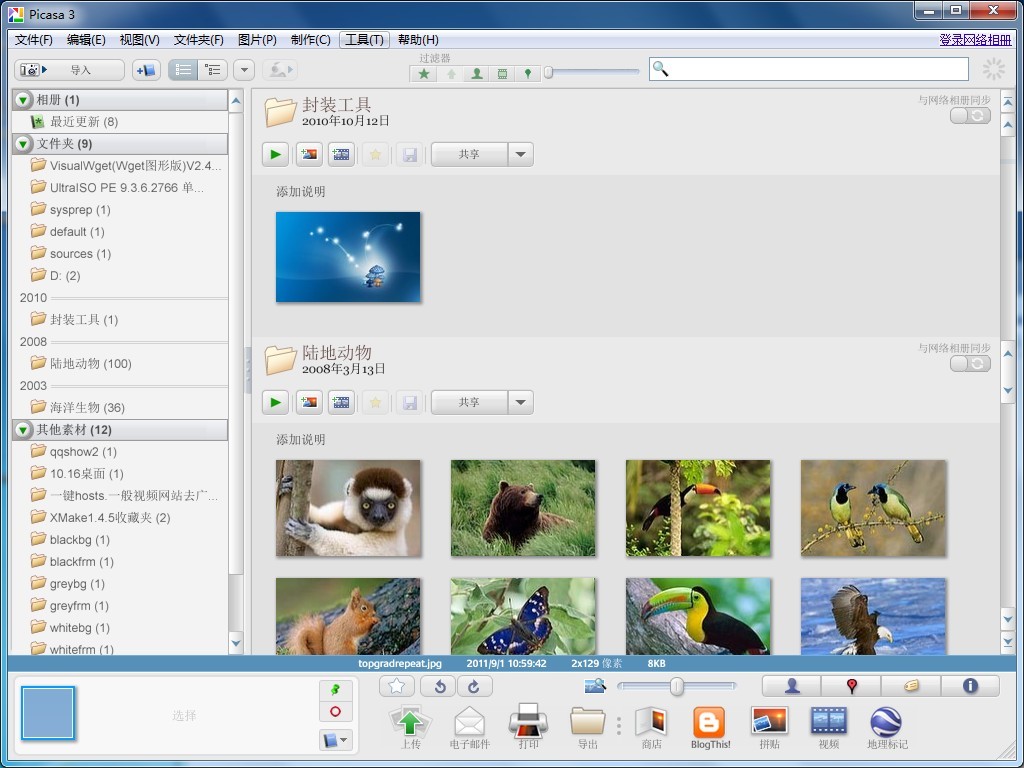1024x768 pixels.
Task: Toggle web album sync for 陆地动物
Action: (970, 364)
